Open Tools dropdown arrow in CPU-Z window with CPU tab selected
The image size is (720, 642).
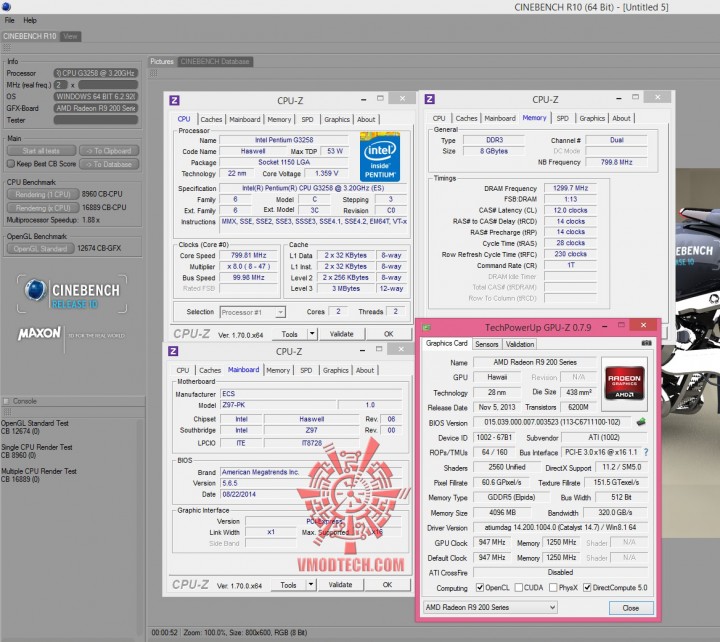[312, 334]
